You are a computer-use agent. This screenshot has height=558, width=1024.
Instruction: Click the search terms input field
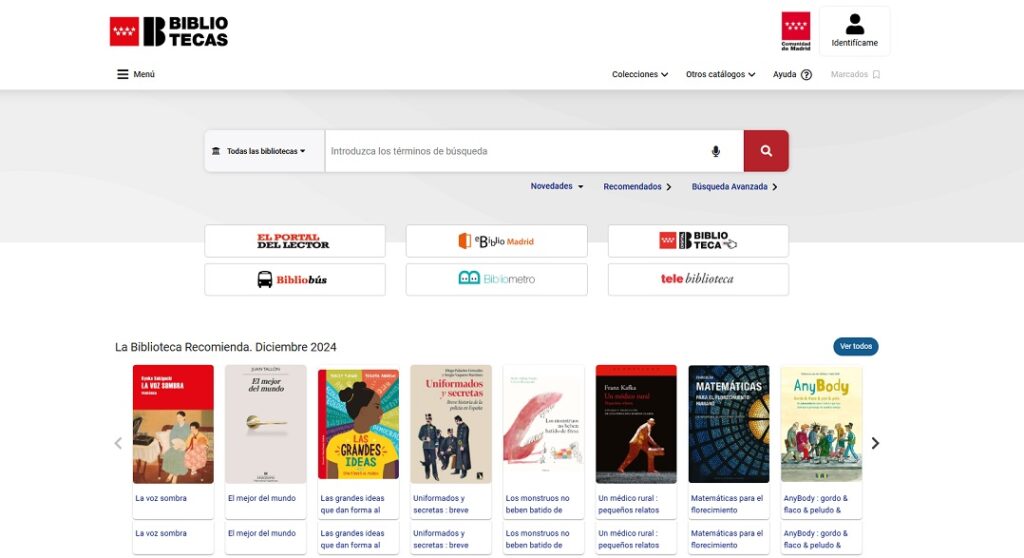pos(515,151)
